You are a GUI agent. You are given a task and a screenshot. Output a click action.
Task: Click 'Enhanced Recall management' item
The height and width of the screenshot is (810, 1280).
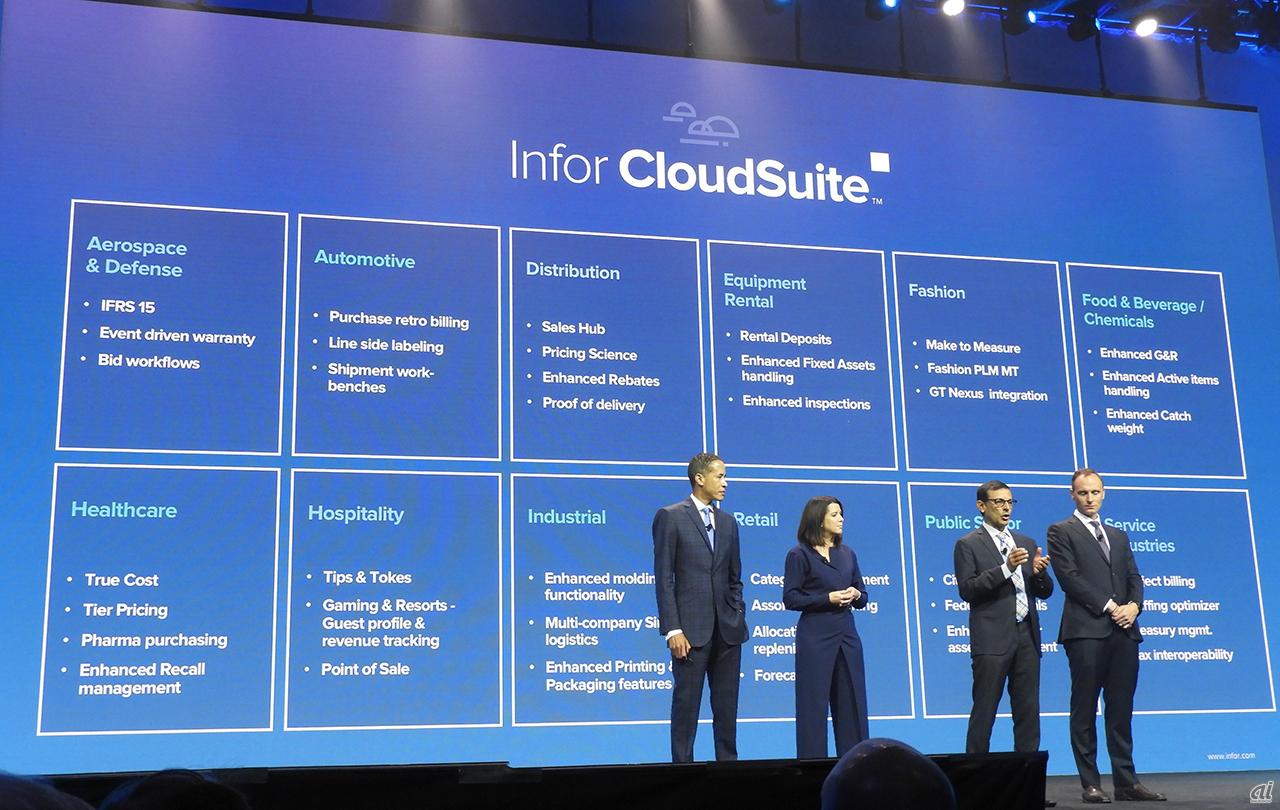[142, 679]
